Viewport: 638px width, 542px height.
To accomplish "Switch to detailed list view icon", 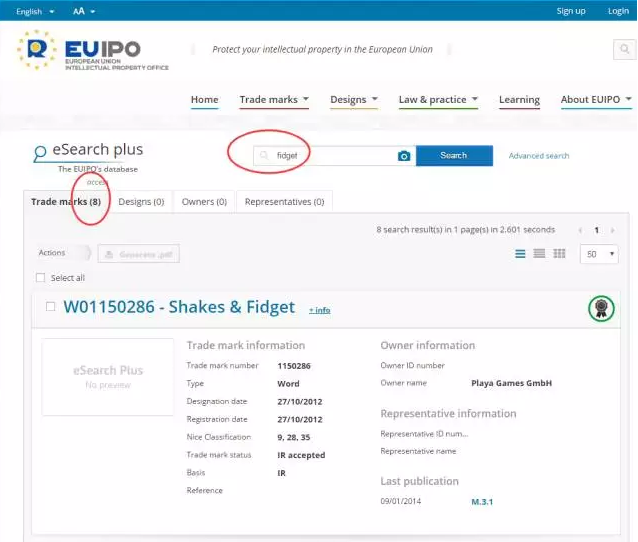I will pos(520,254).
